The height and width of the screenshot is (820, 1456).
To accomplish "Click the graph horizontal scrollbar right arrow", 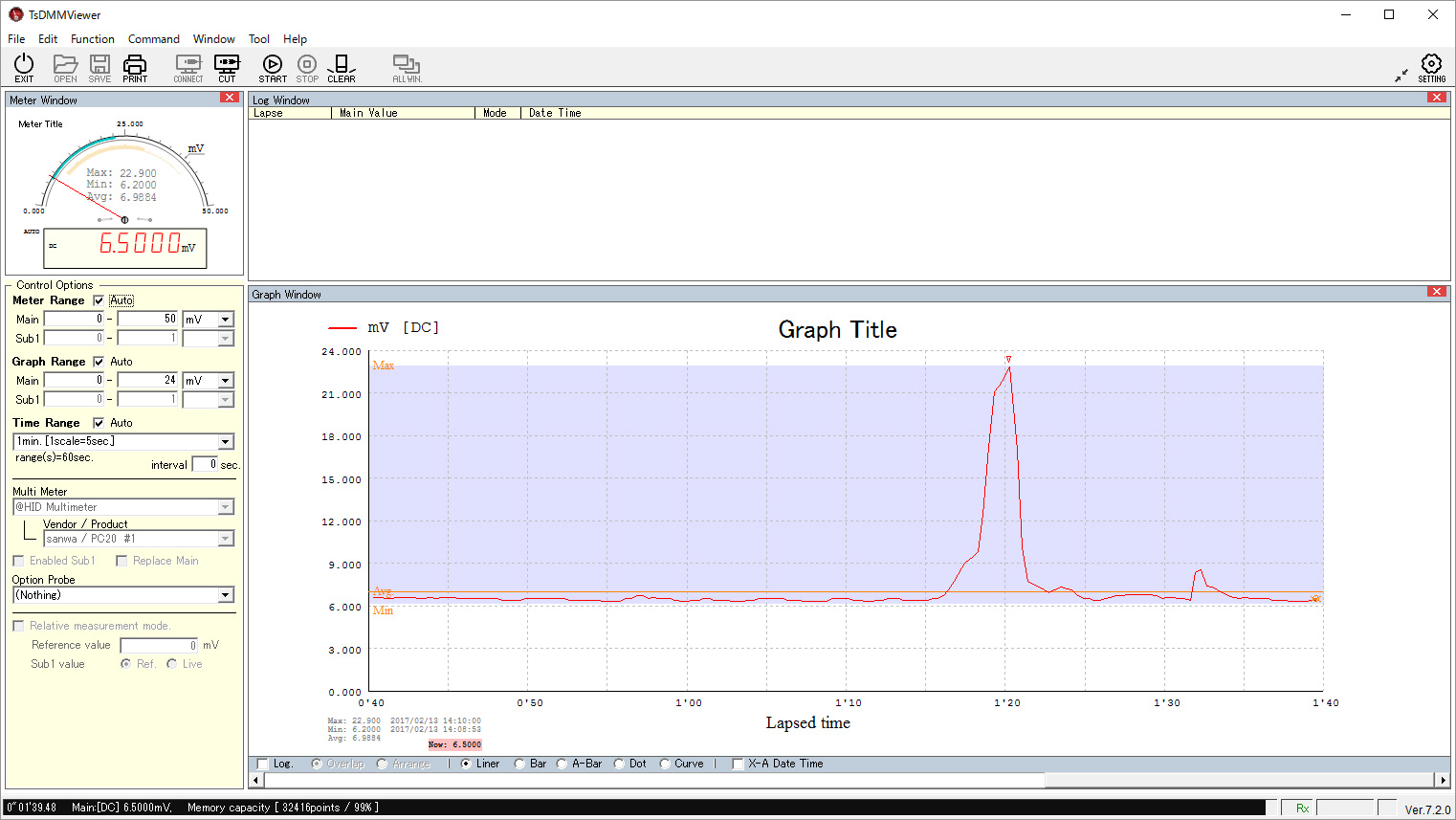I will point(1444,780).
